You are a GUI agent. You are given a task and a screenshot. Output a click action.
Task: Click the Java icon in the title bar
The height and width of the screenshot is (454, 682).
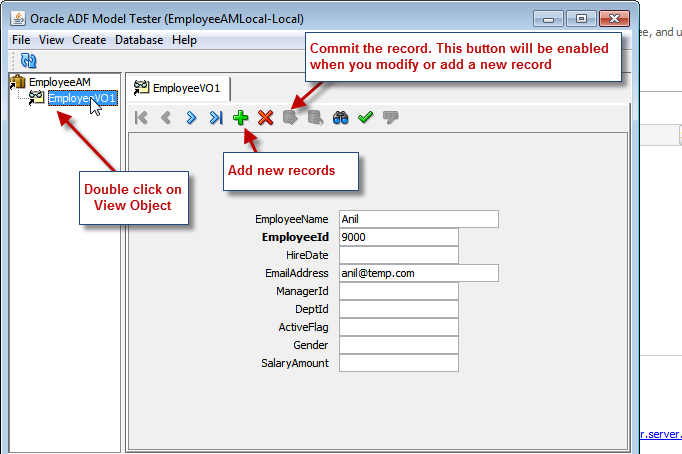coord(18,19)
